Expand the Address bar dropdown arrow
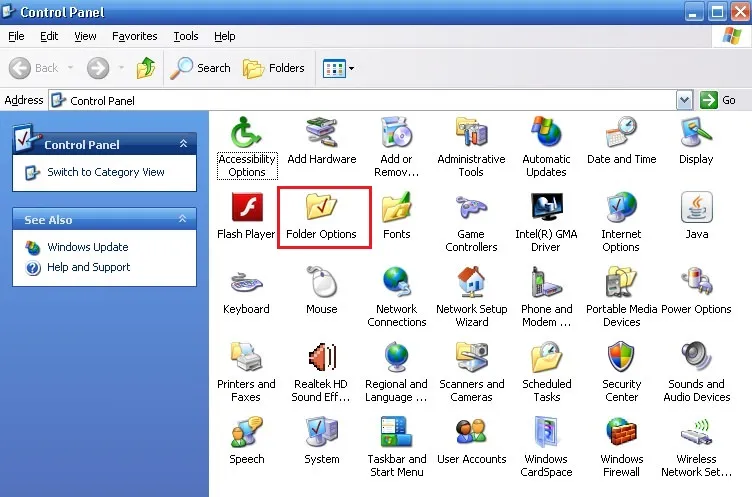This screenshot has width=752, height=497. [684, 100]
